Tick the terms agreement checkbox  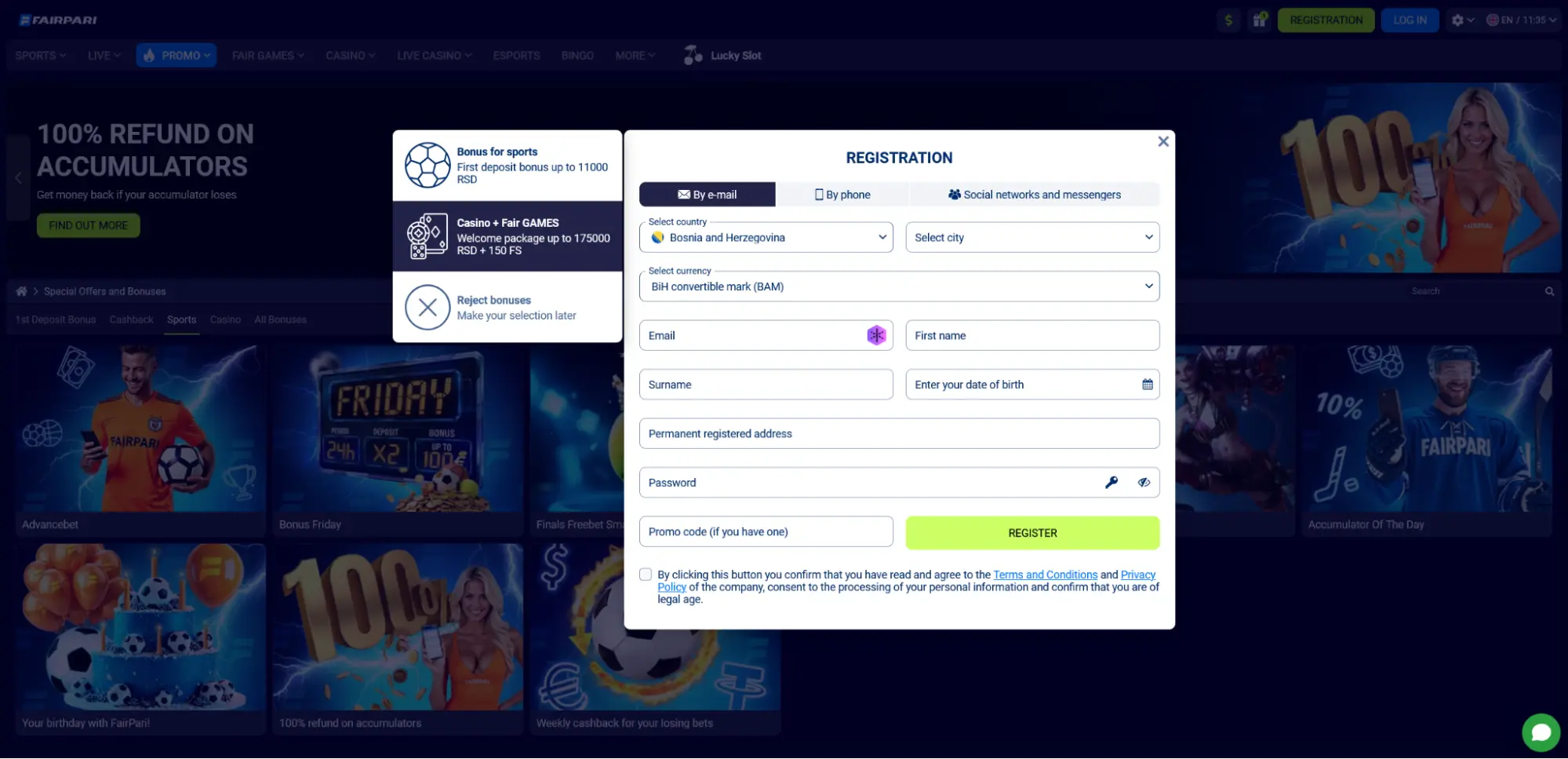[x=646, y=575]
